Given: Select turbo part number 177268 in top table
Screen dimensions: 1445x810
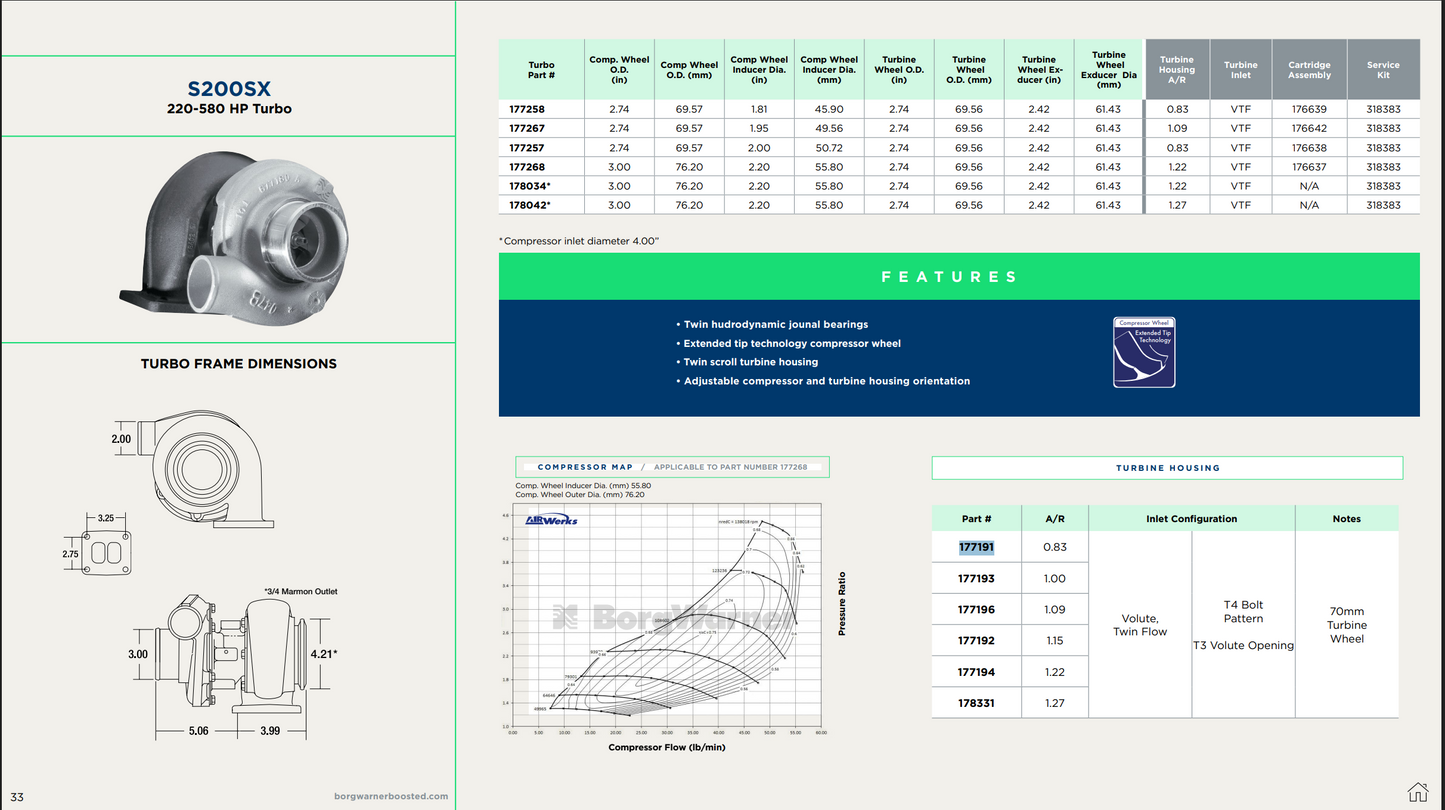Looking at the screenshot, I should [x=527, y=167].
